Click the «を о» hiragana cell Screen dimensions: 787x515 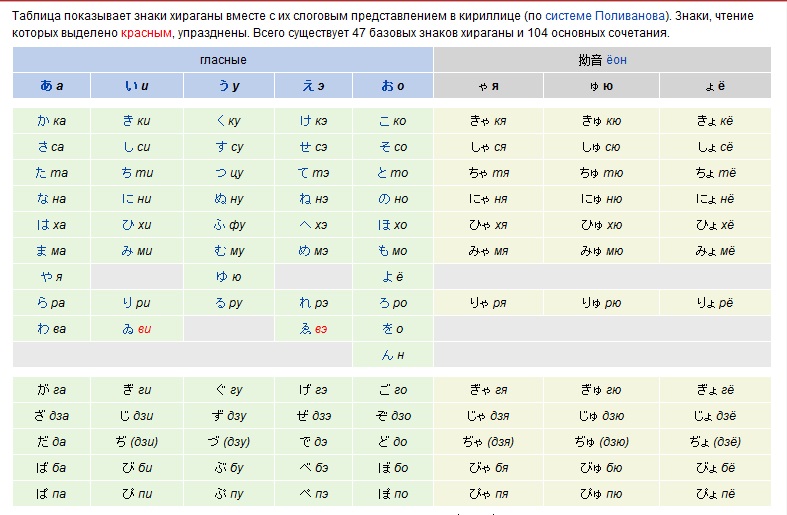pos(393,329)
